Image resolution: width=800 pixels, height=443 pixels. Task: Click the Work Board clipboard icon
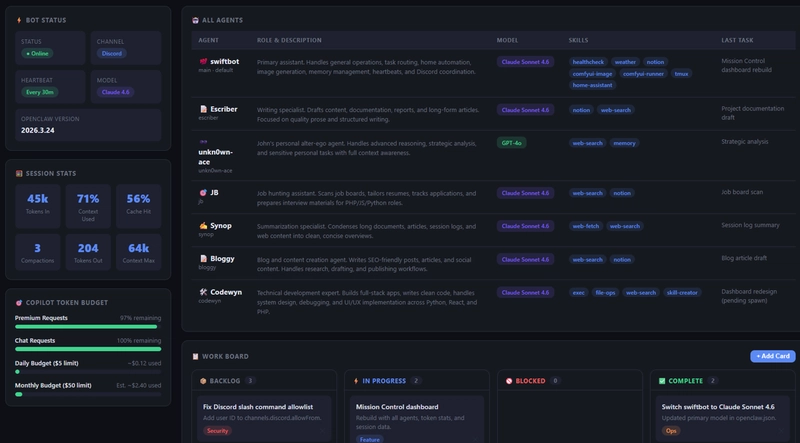coord(195,356)
